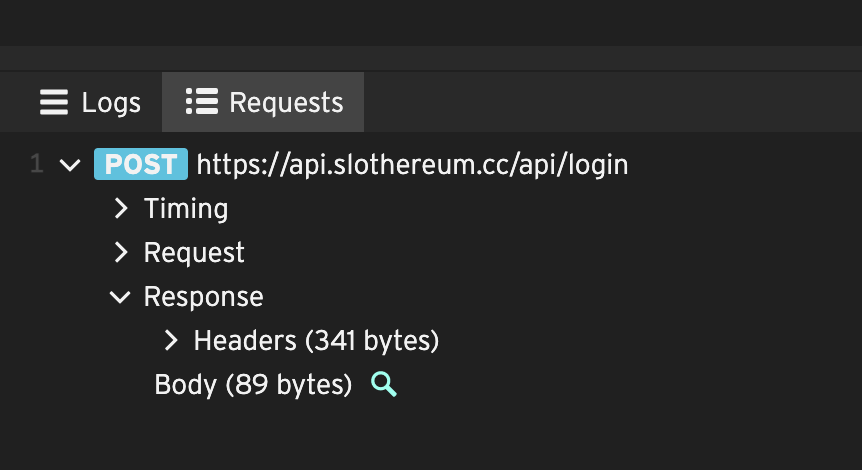Click row number 1 in the gutter
This screenshot has width=862, height=470.
[x=37, y=164]
